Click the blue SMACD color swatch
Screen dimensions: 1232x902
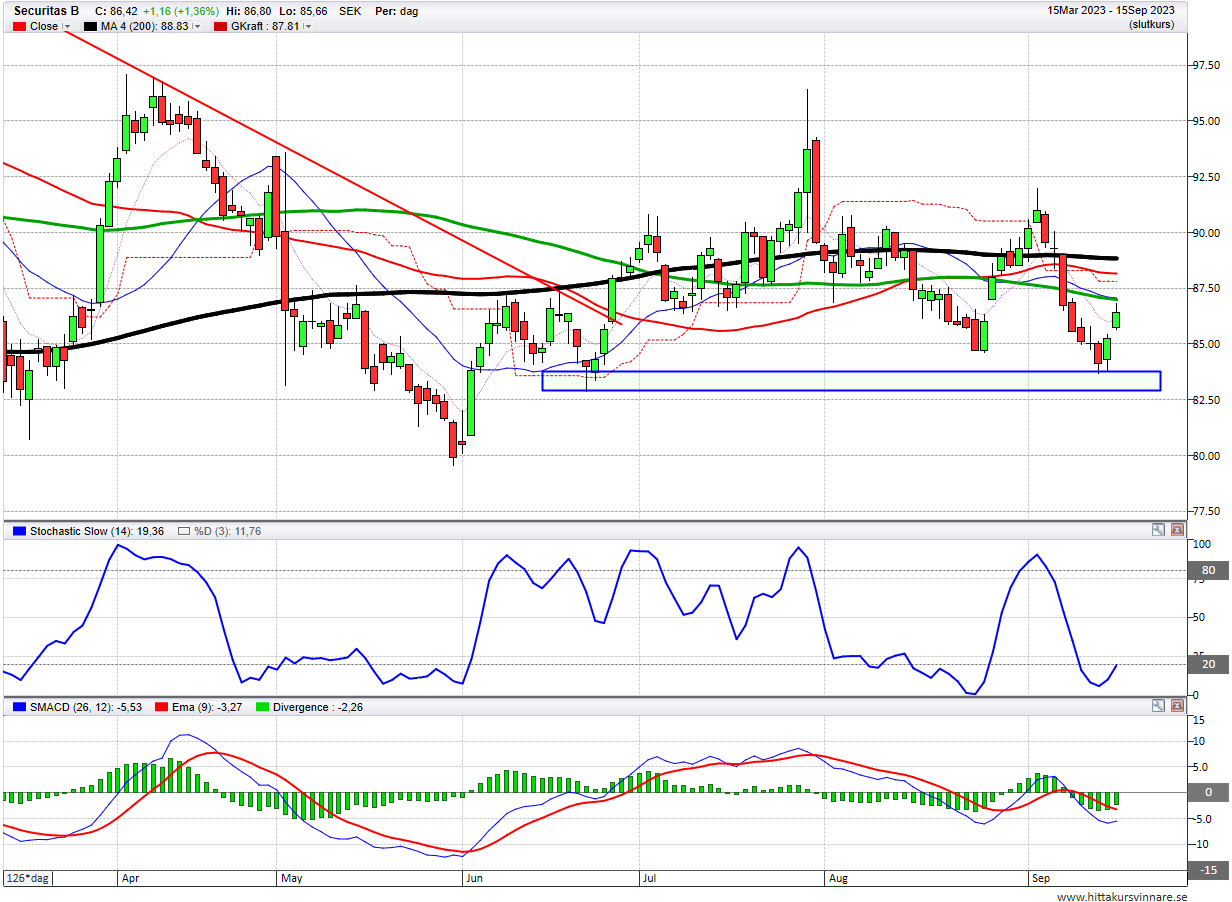pos(18,707)
